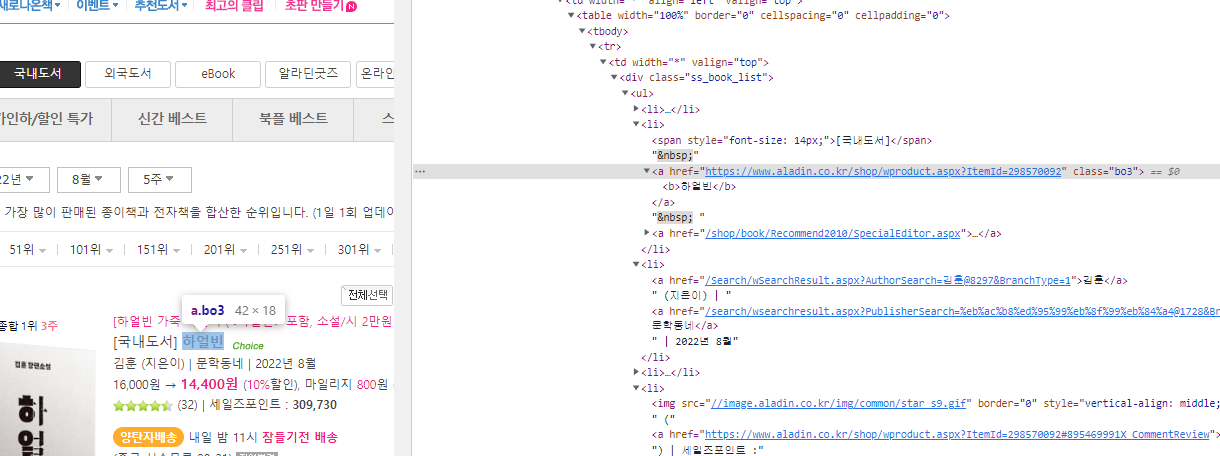The height and width of the screenshot is (456, 1220).
Task: Collapse the div class="ss_book_list" node
Action: [614, 78]
